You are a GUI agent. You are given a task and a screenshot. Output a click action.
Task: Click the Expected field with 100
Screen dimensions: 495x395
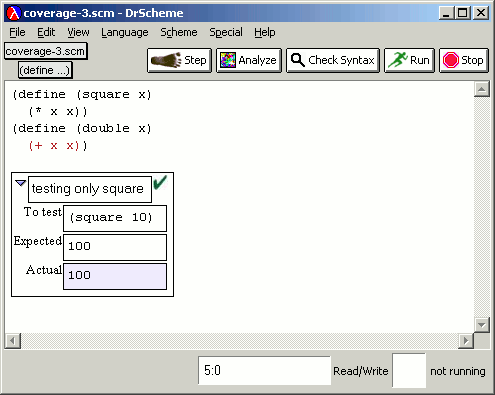coord(115,247)
